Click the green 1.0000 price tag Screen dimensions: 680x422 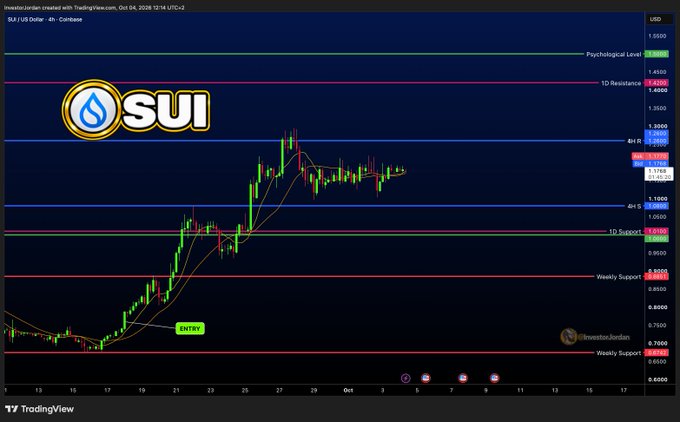[657, 239]
